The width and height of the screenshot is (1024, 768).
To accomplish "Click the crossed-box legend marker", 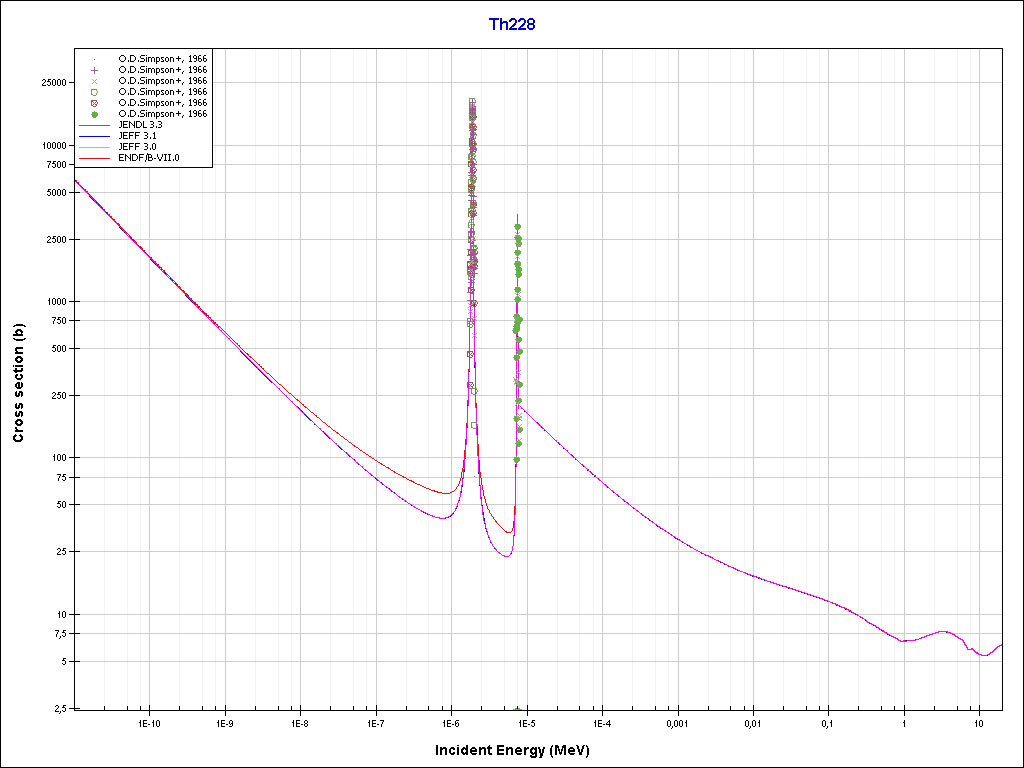I will point(94,103).
